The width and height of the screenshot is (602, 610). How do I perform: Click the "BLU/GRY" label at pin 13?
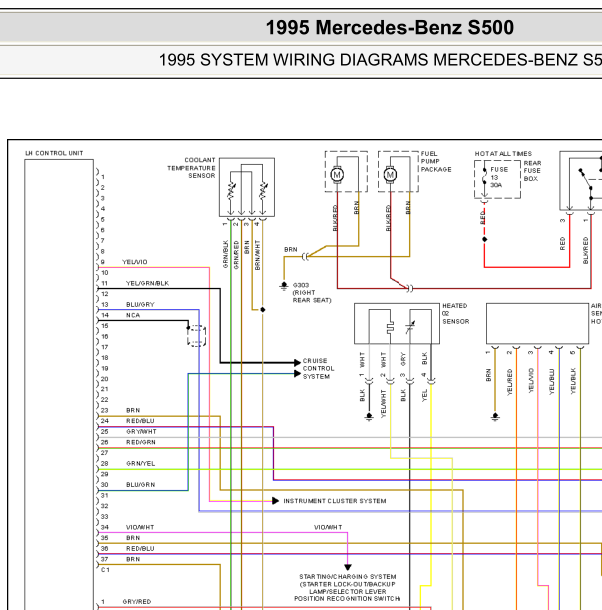pos(140,305)
